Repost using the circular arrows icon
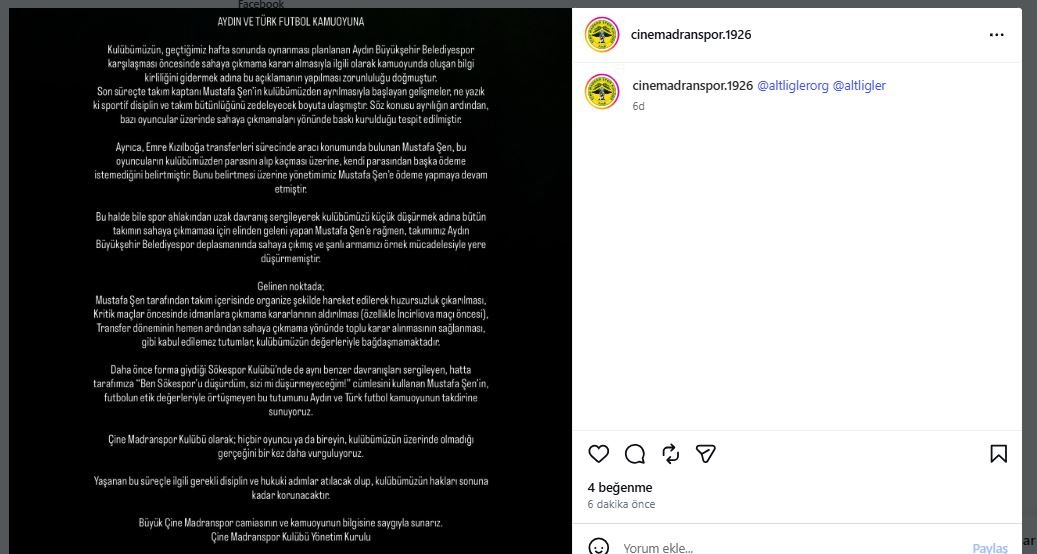Image resolution: width=1037 pixels, height=554 pixels. point(670,454)
